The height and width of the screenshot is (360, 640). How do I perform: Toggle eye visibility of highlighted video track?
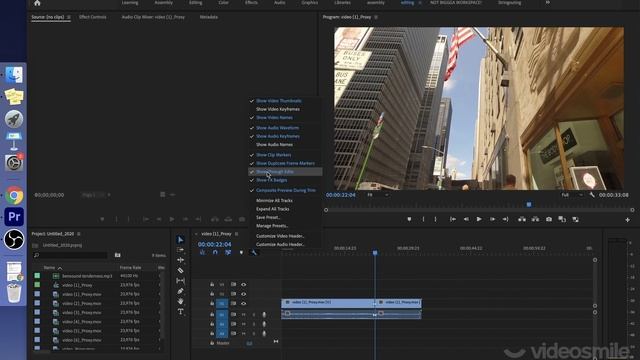243,304
